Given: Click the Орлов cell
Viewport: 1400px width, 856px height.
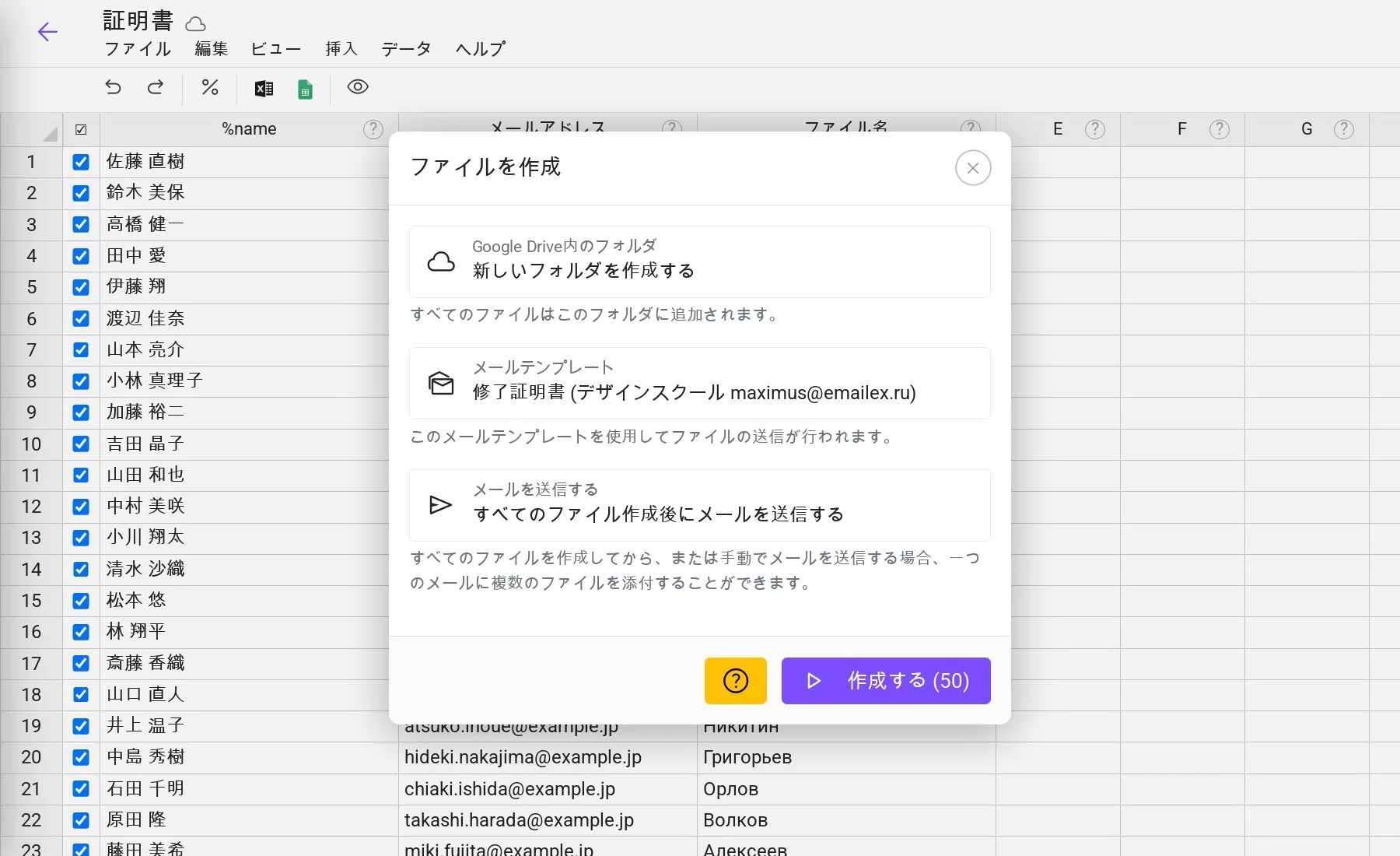Looking at the screenshot, I should click(846, 789).
